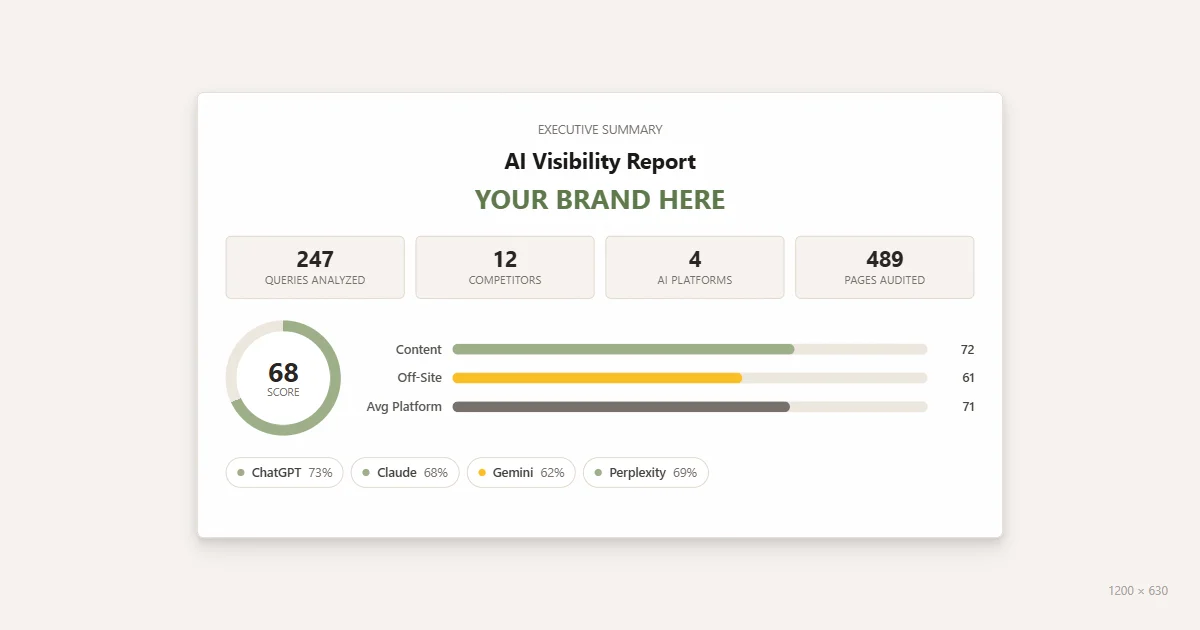Click the yellow Gemini dot icon
1200x630 pixels.
pyautogui.click(x=481, y=472)
